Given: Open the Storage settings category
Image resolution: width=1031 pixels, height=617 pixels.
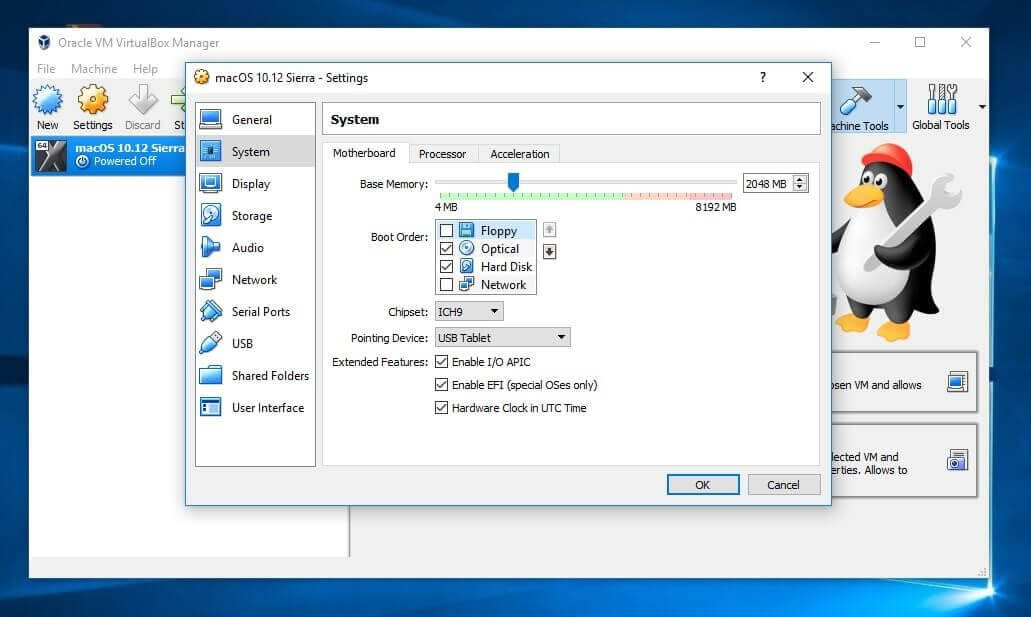Looking at the screenshot, I should click(x=255, y=216).
